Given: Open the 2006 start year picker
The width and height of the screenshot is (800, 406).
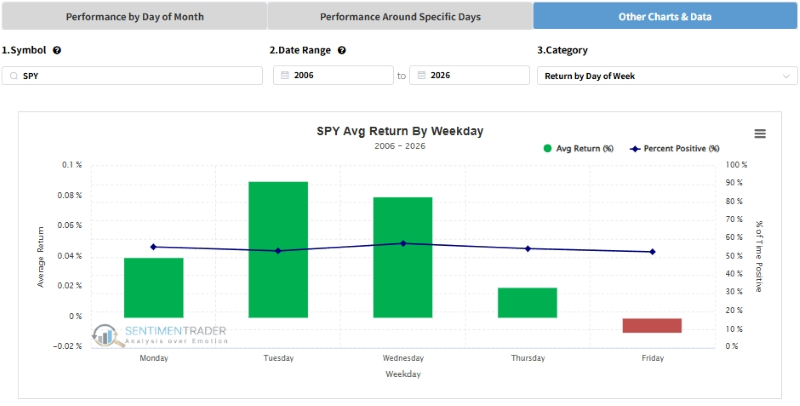Looking at the screenshot, I should click(x=333, y=75).
